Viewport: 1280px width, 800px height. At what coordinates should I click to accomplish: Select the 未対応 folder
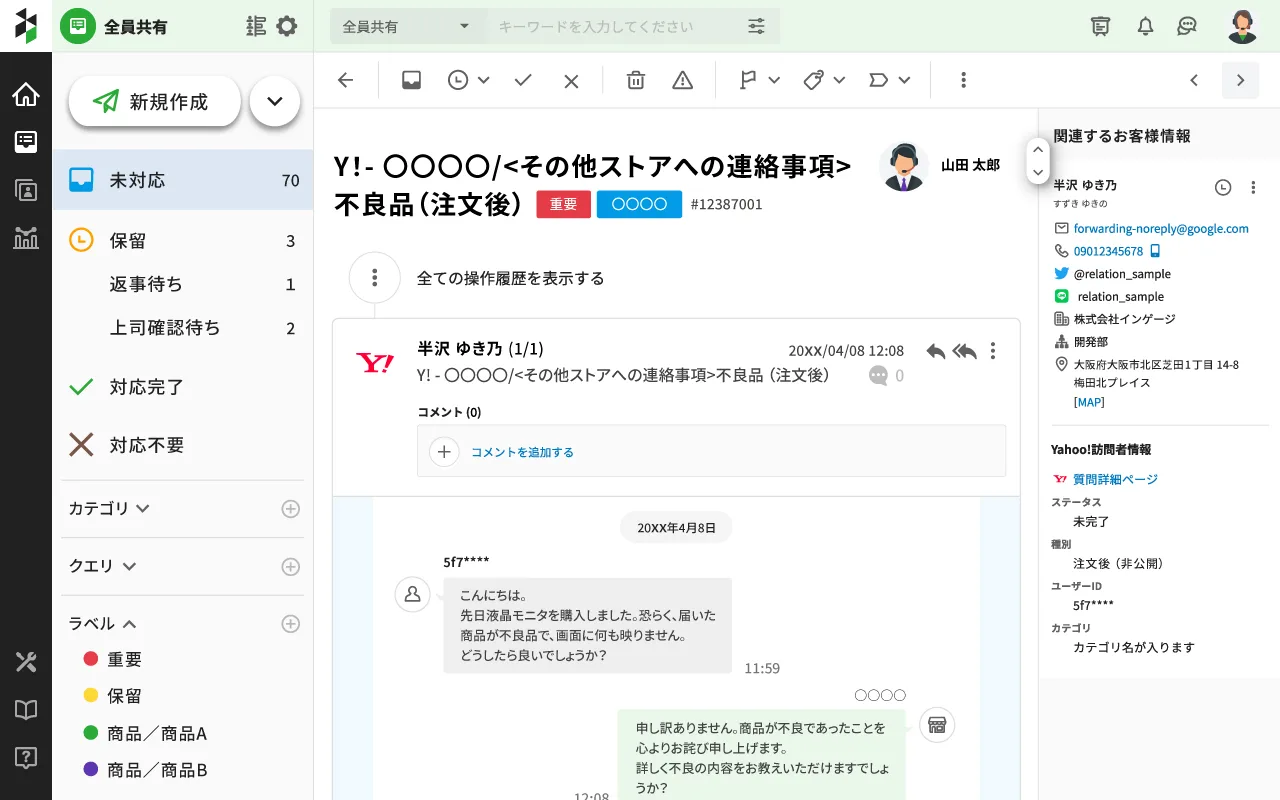pyautogui.click(x=183, y=180)
